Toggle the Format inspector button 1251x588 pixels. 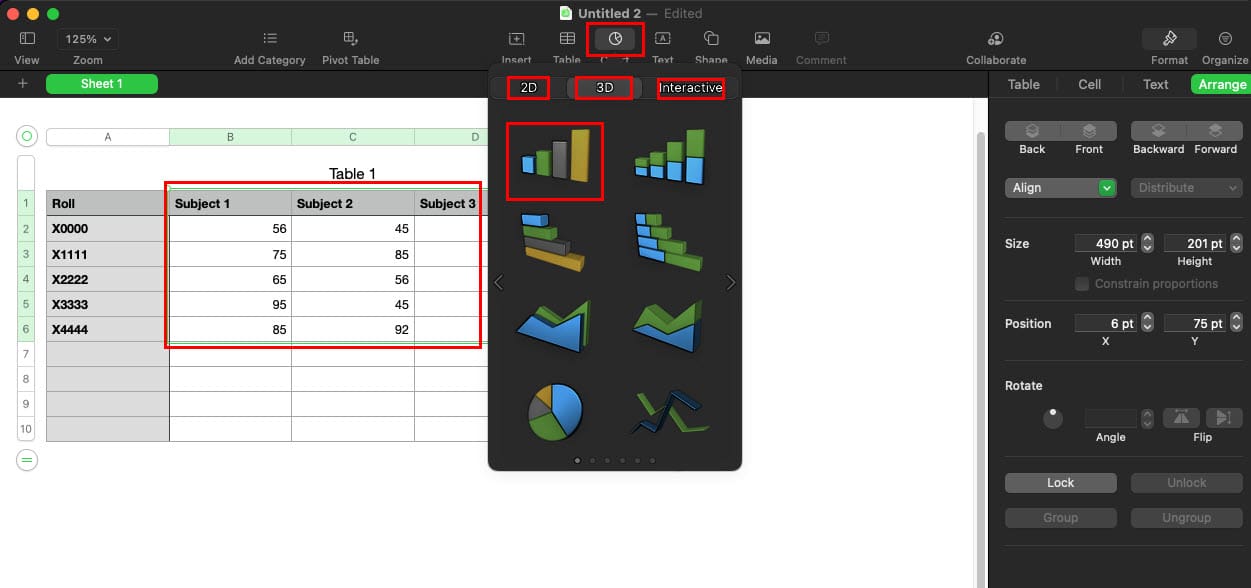point(1169,39)
